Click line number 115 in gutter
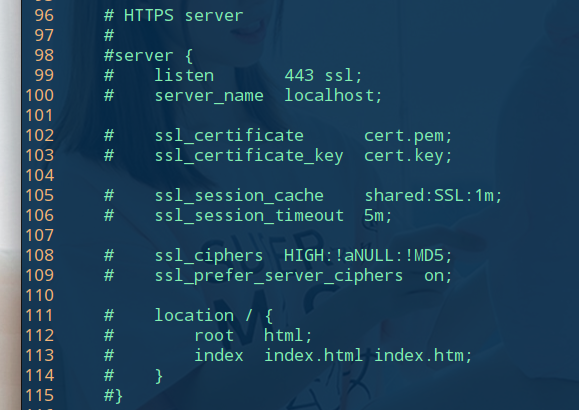The image size is (579, 410). (x=40, y=396)
